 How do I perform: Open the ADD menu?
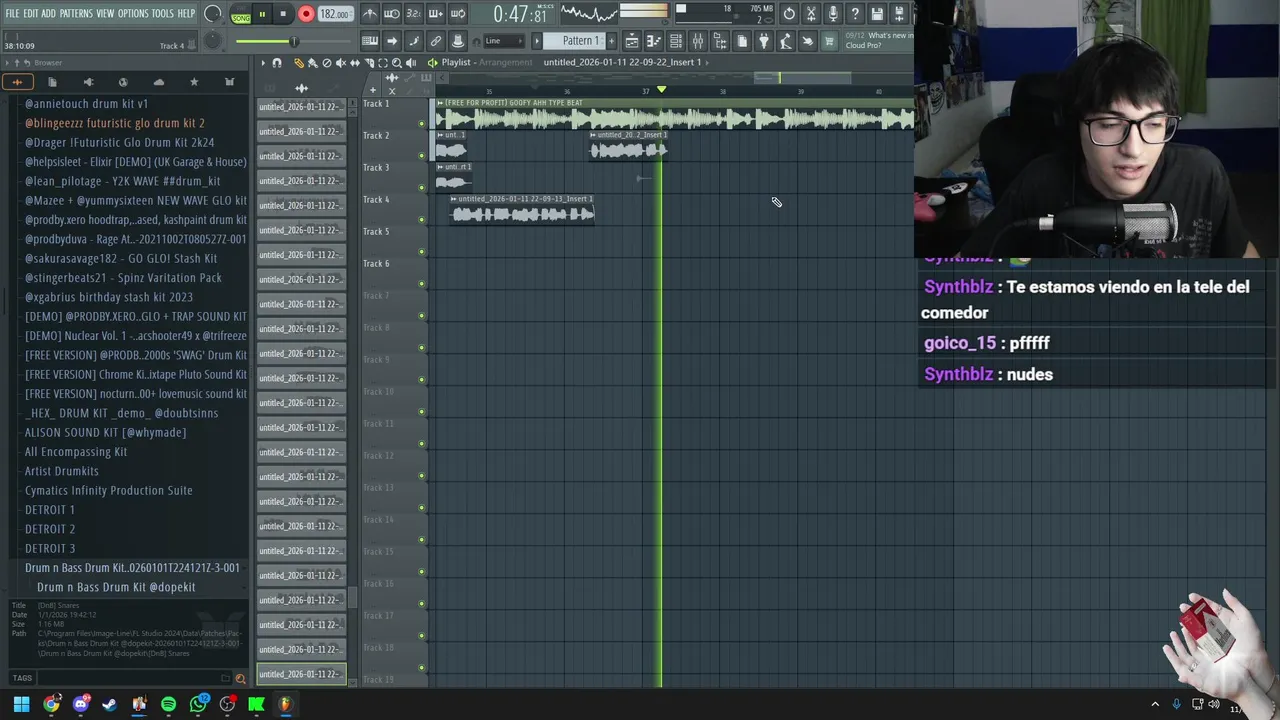[49, 14]
